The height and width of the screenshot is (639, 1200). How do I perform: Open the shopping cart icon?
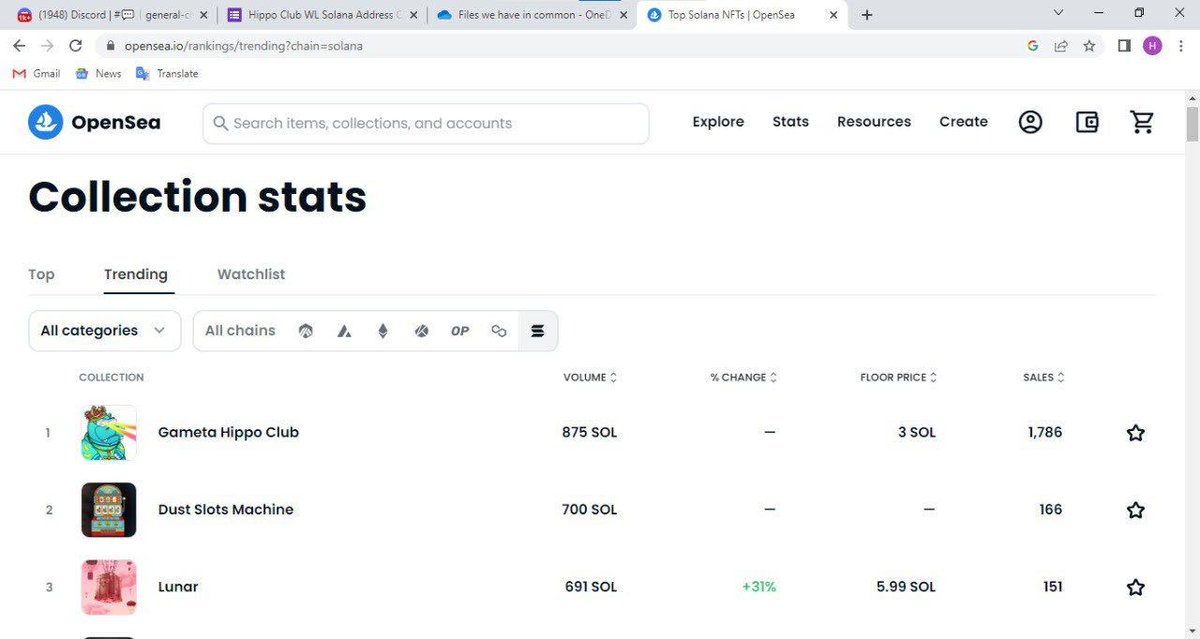click(1142, 122)
